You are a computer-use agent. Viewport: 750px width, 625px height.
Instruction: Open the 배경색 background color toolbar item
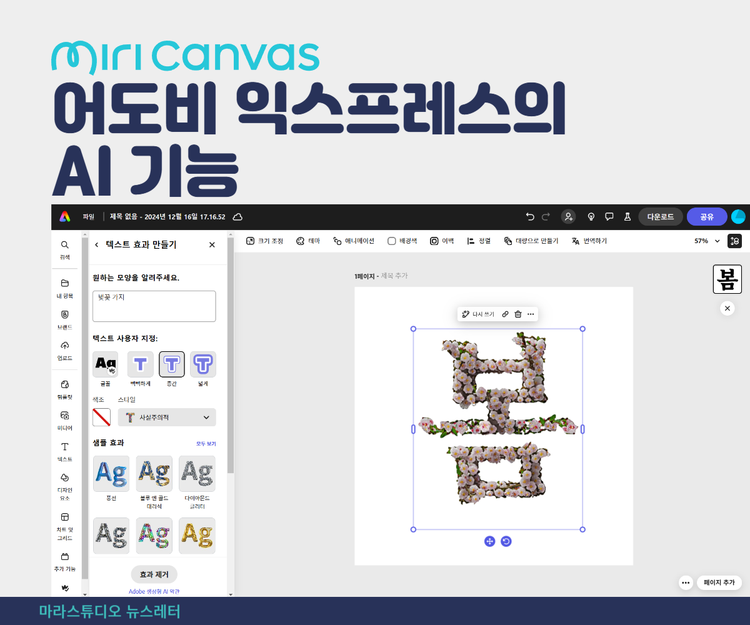pyautogui.click(x=402, y=241)
